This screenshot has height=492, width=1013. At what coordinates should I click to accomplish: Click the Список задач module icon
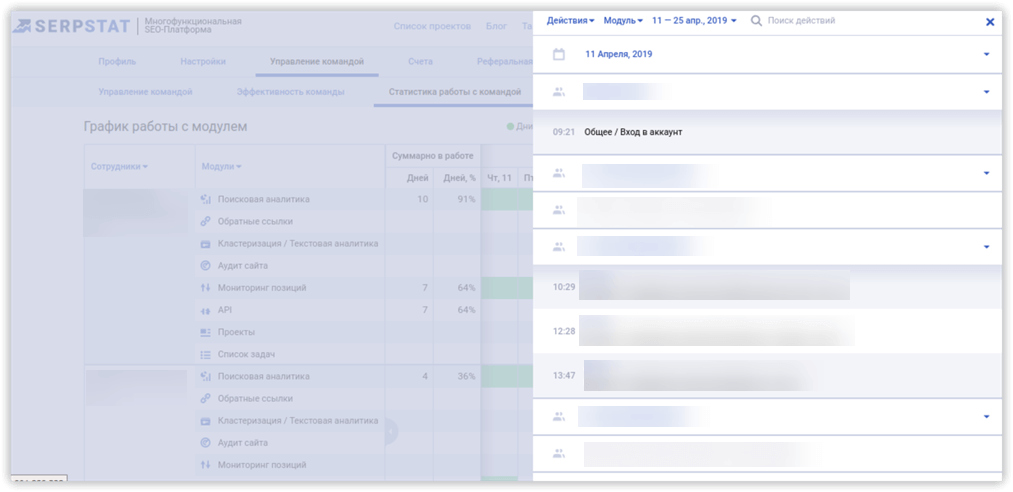(205, 354)
